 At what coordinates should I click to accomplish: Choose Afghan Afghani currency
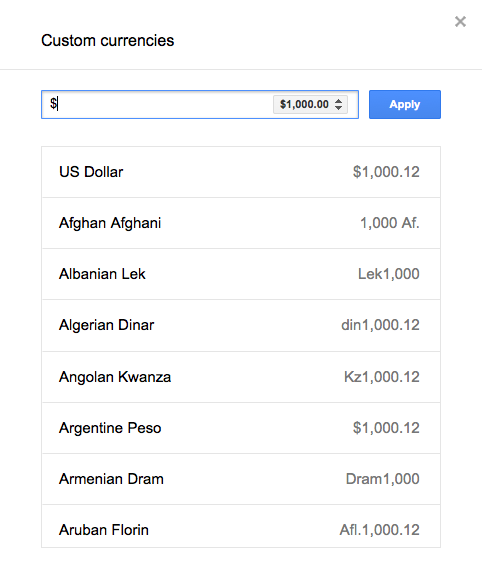(241, 223)
